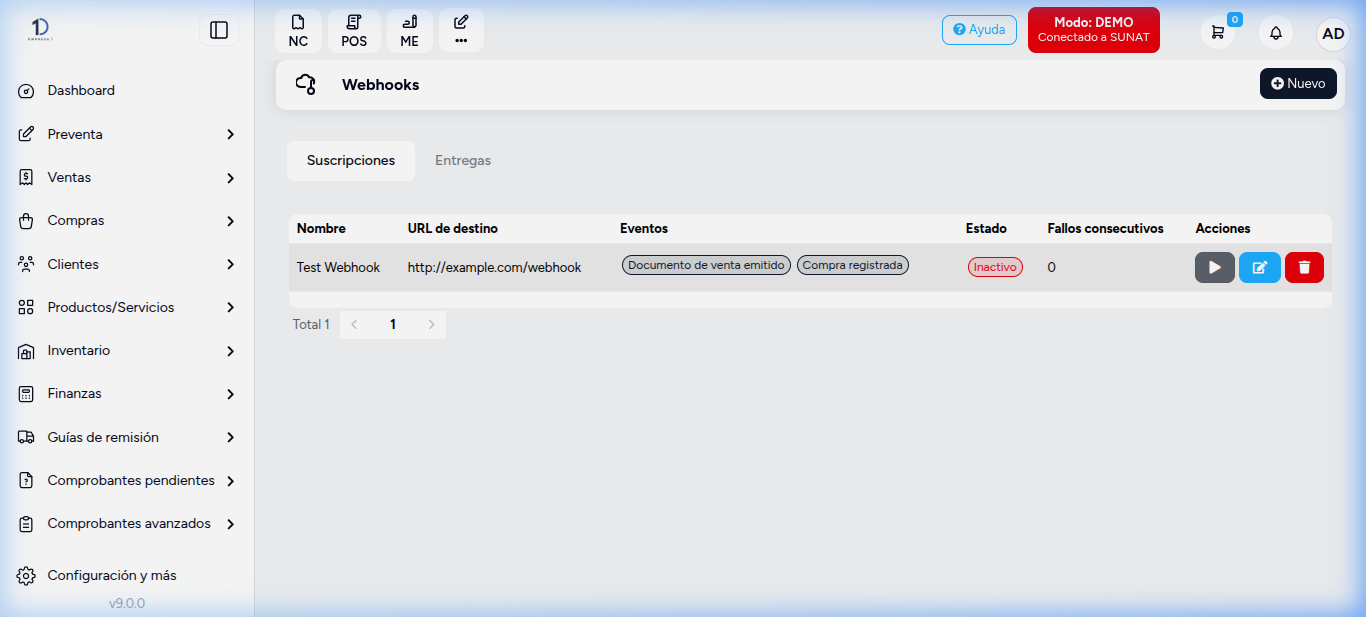This screenshot has width=1366, height=617.
Task: Open the edit shortcuts ellipsis button
Action: pyautogui.click(x=461, y=31)
